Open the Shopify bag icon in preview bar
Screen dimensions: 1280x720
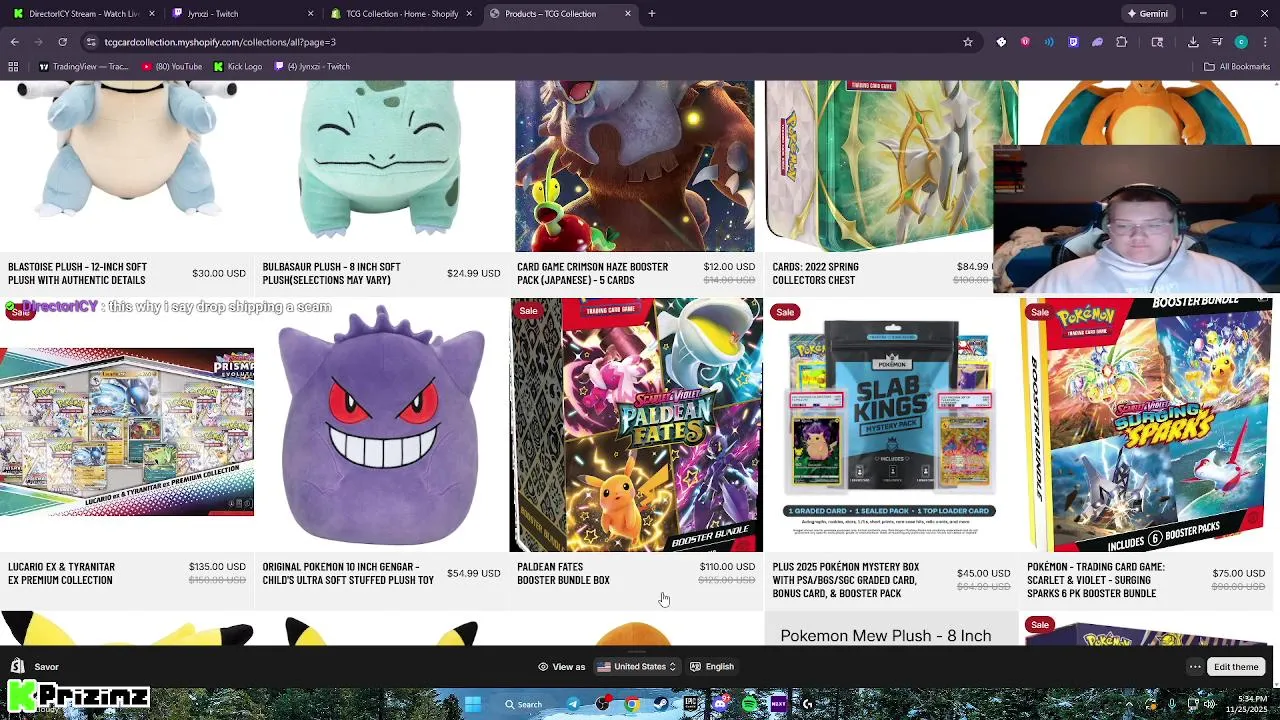pos(17,666)
